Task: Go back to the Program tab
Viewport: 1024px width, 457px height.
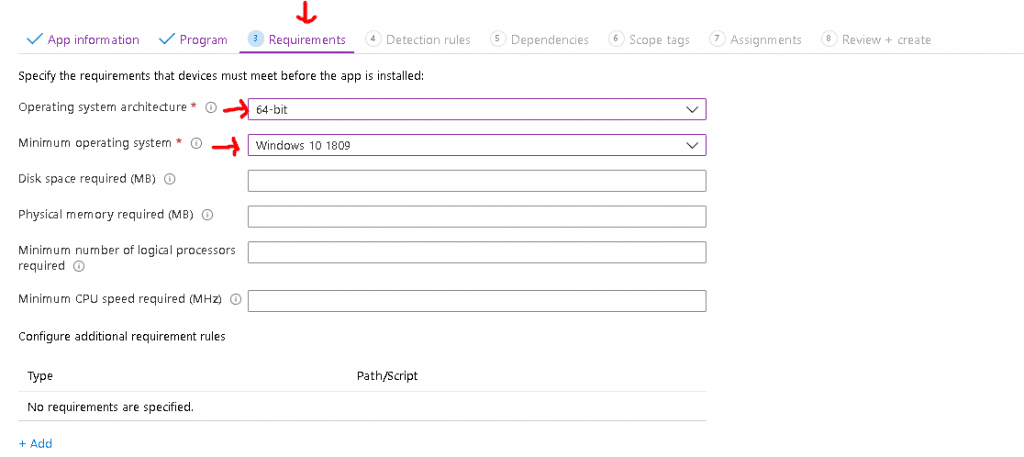Action: (193, 40)
